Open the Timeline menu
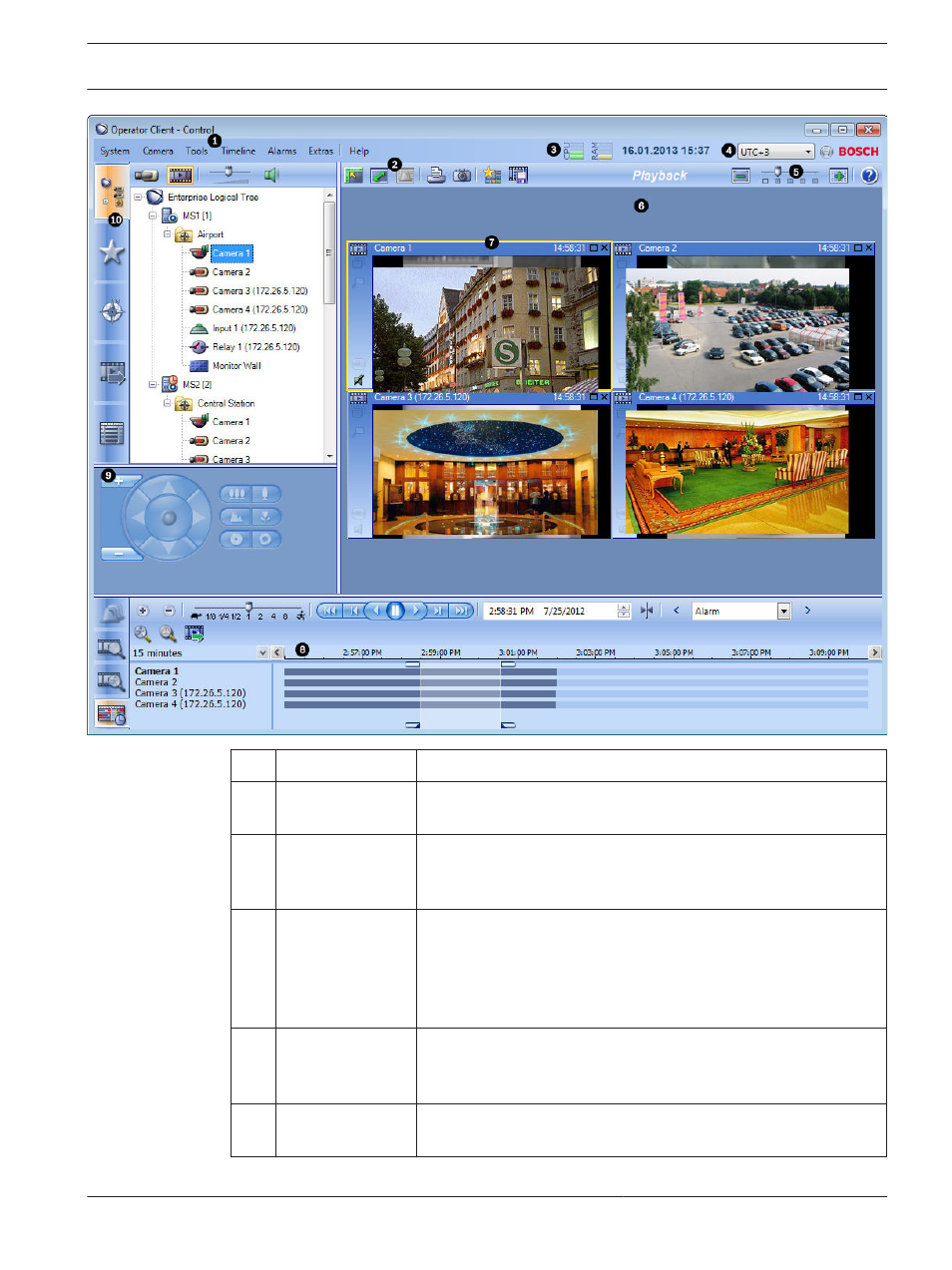This screenshot has height=1270, width=952. point(238,152)
